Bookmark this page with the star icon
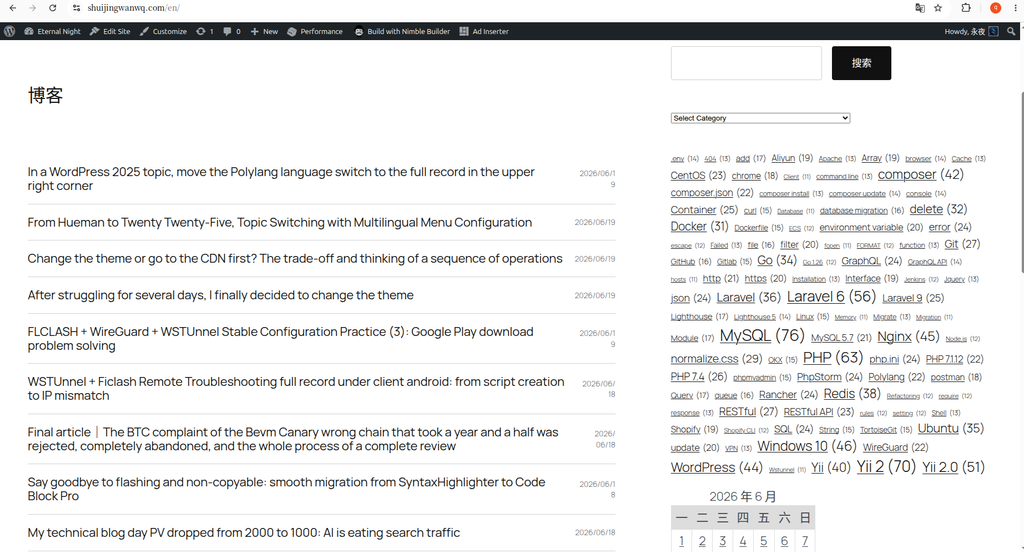Screen dimensions: 1024x552 point(938,8)
